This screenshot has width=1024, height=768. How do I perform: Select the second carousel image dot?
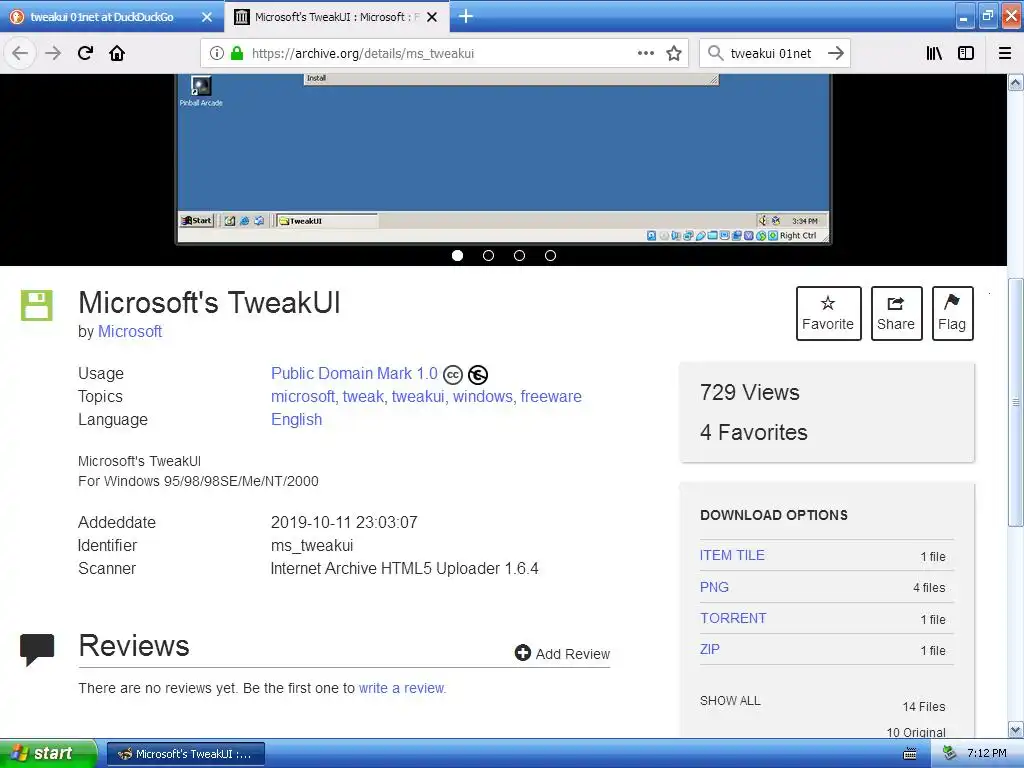pos(488,255)
